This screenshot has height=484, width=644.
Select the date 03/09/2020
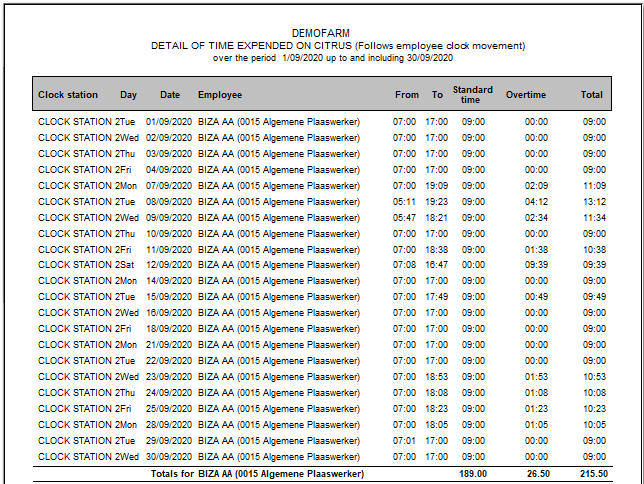point(169,154)
